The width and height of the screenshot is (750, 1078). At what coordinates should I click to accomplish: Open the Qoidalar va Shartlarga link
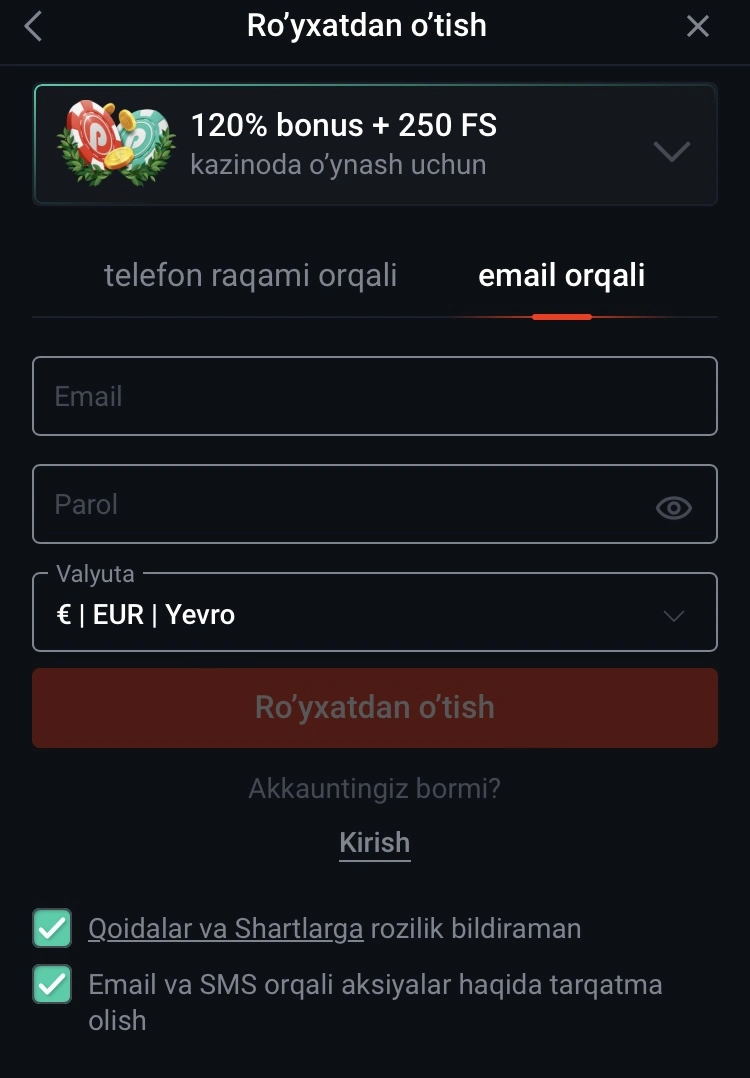[x=225, y=928]
